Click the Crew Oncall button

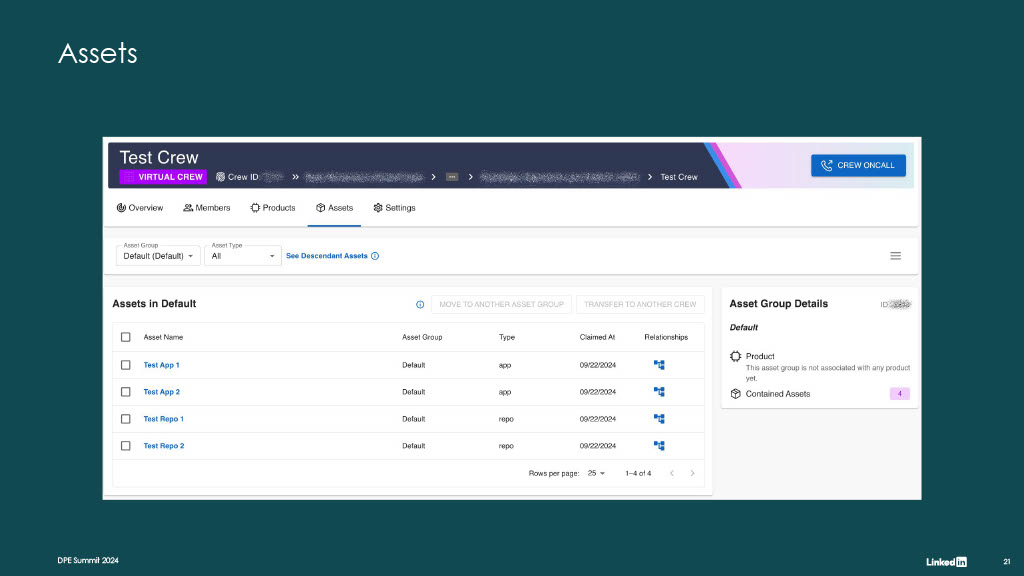tap(858, 165)
